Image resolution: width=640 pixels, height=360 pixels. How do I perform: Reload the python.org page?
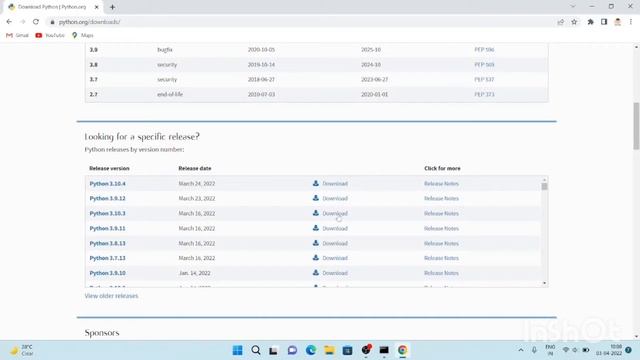pos(36,22)
